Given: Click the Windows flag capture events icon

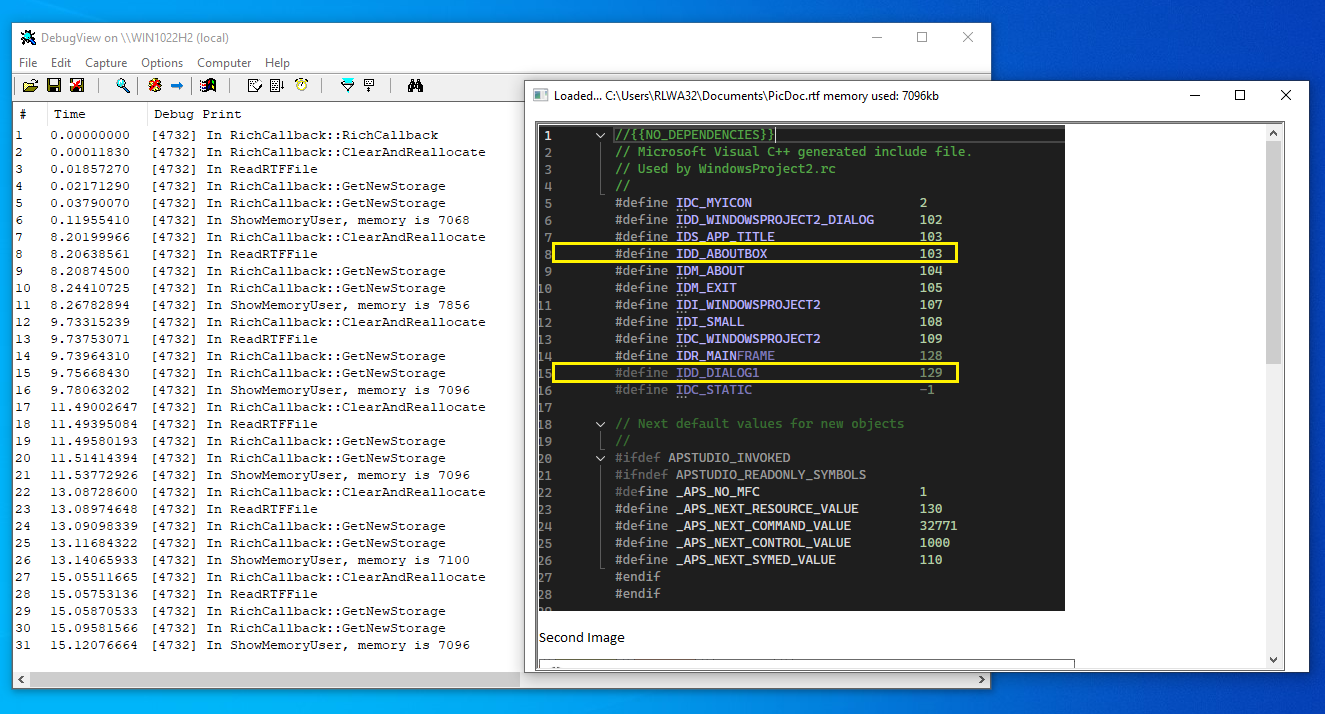Looking at the screenshot, I should pos(208,86).
